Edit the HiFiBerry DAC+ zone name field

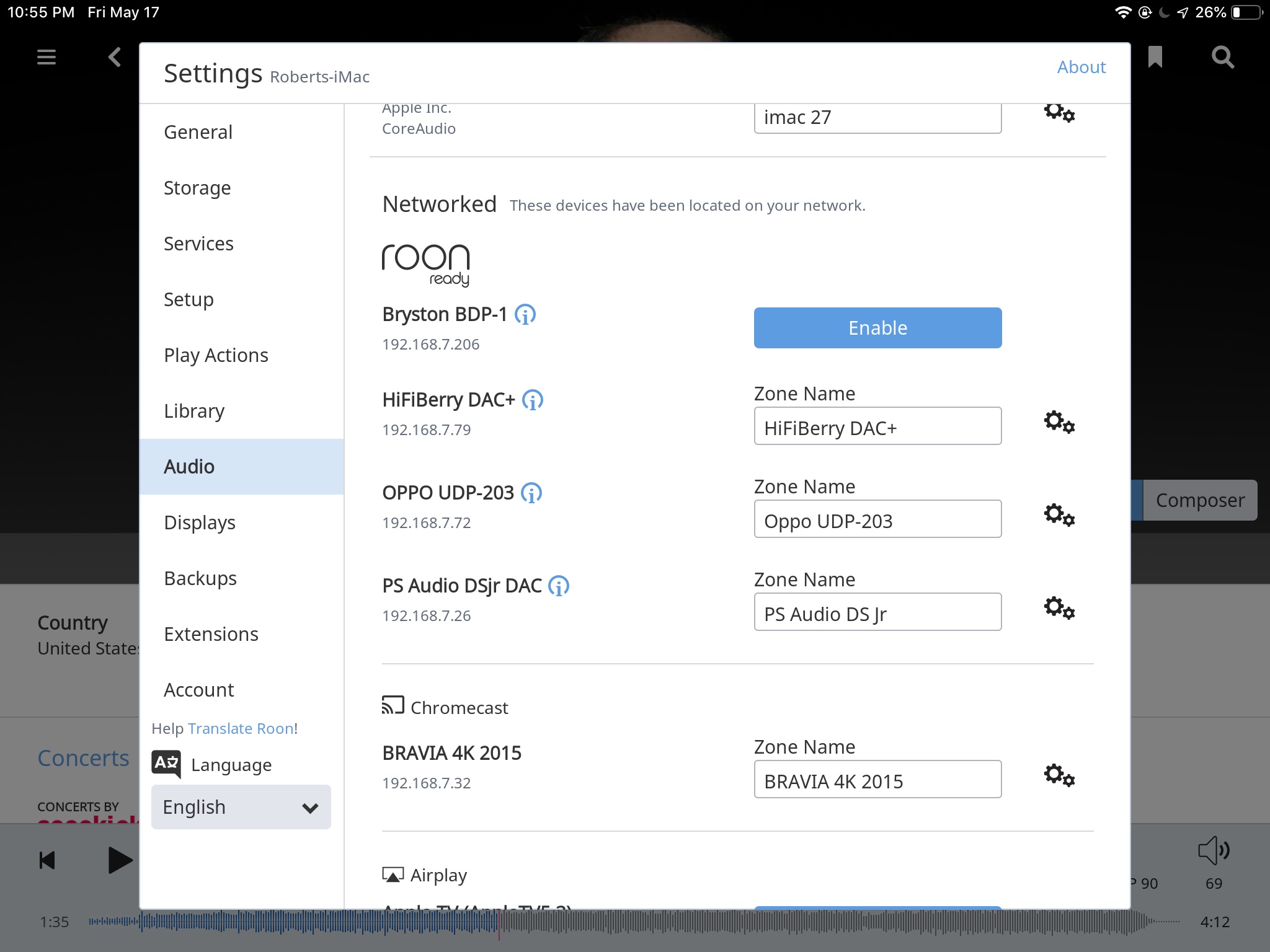pyautogui.click(x=877, y=426)
